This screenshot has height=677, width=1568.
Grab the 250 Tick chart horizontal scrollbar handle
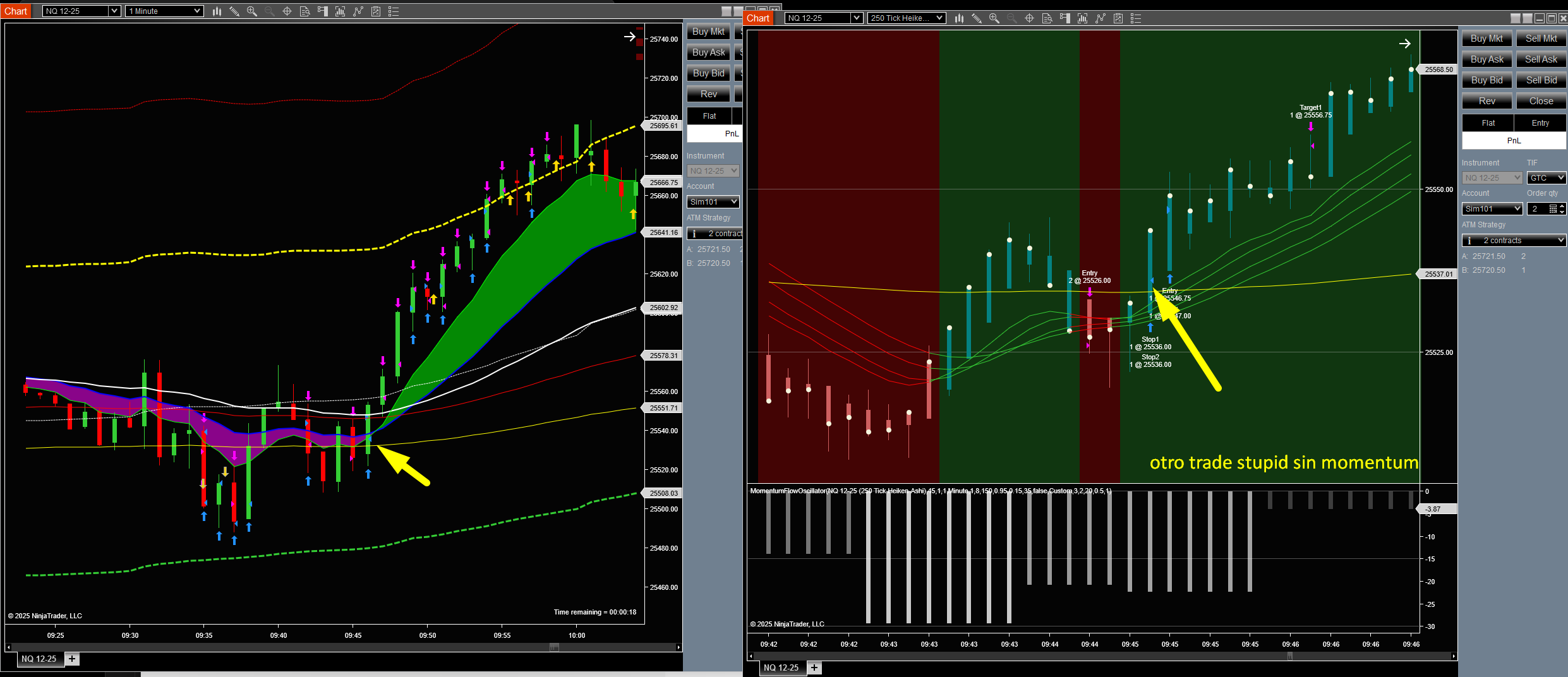(1289, 656)
